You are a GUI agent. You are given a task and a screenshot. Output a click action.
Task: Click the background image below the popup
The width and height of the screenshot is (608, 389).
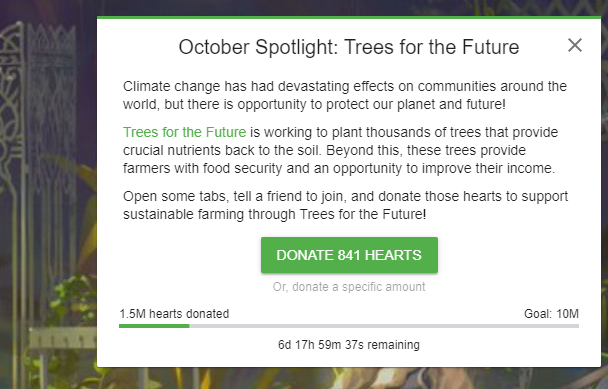click(349, 378)
